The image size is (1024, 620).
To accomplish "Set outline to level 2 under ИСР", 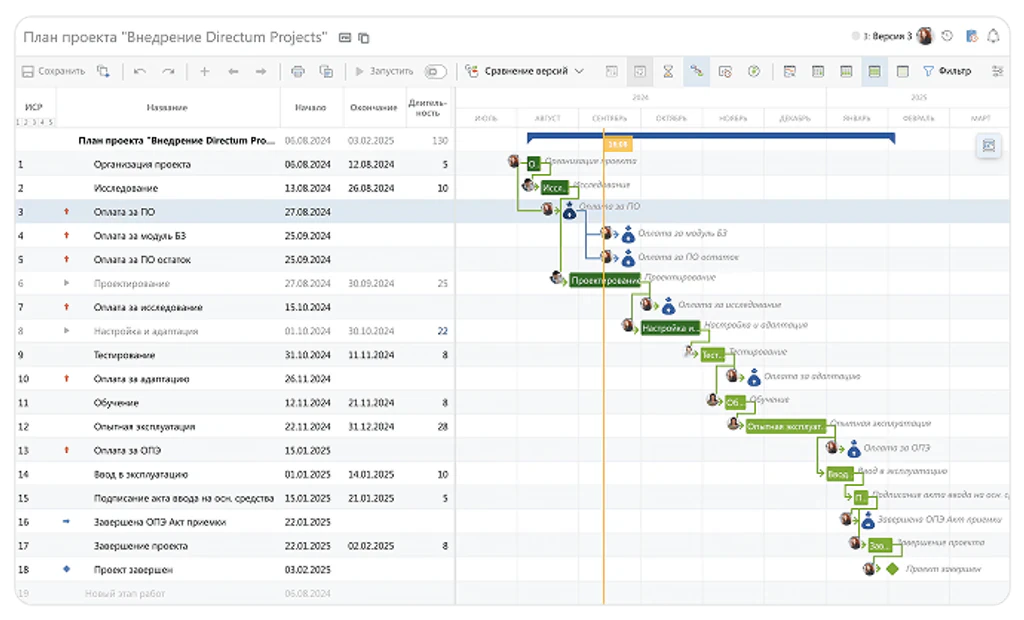I will click(x=26, y=122).
